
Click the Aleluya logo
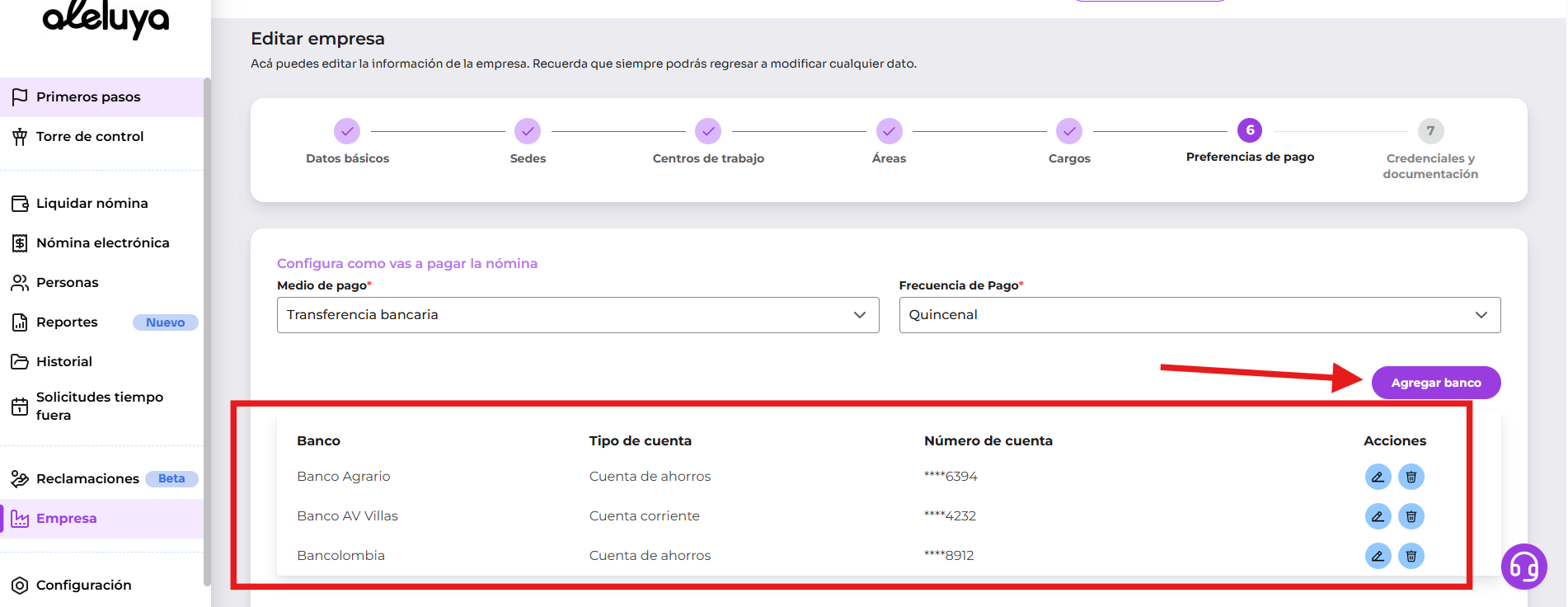[106, 18]
